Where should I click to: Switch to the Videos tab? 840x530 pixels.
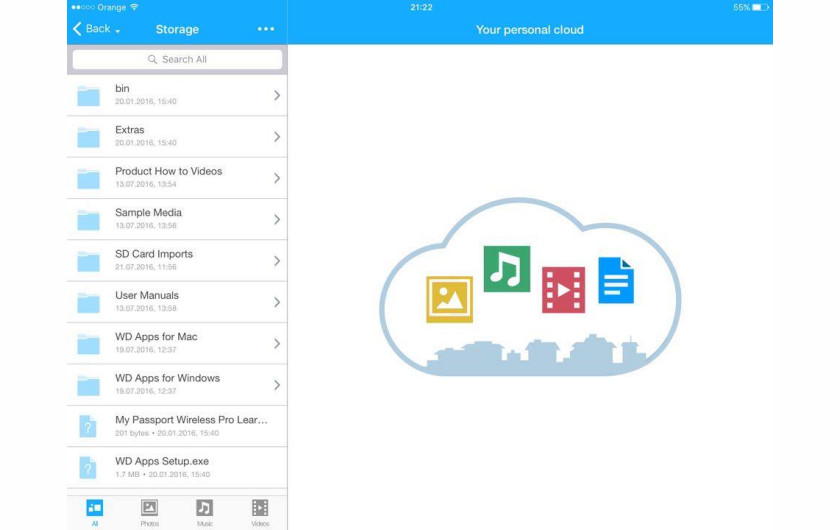click(260, 512)
